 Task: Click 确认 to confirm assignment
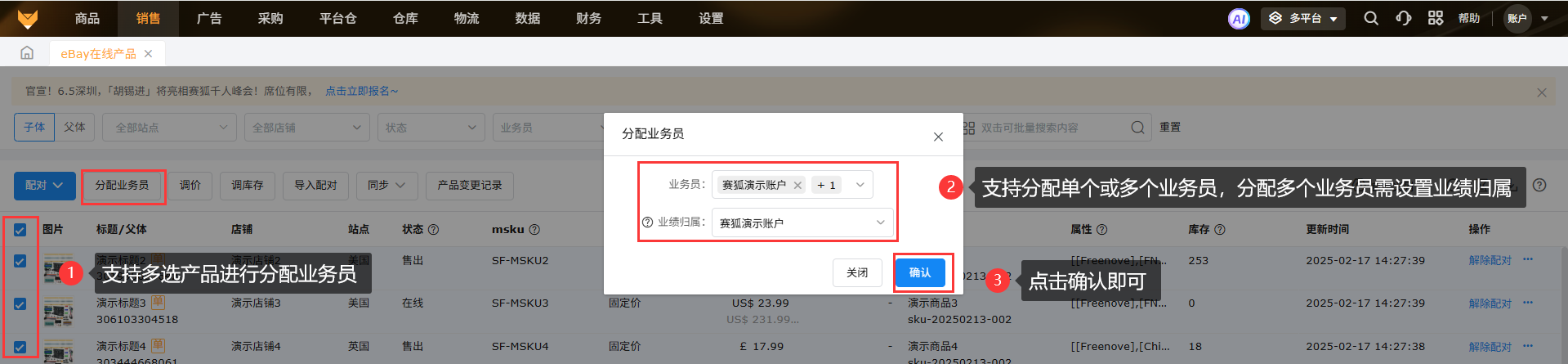[x=920, y=272]
